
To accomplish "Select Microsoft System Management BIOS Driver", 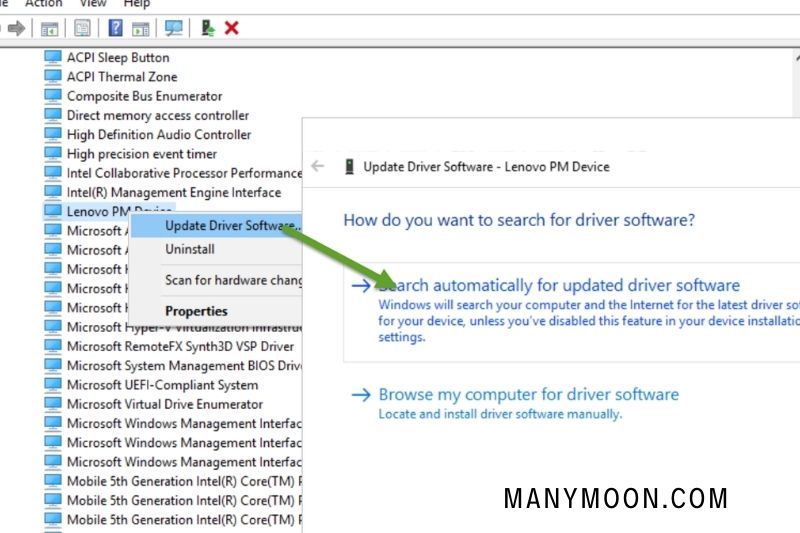I will click(x=184, y=366).
